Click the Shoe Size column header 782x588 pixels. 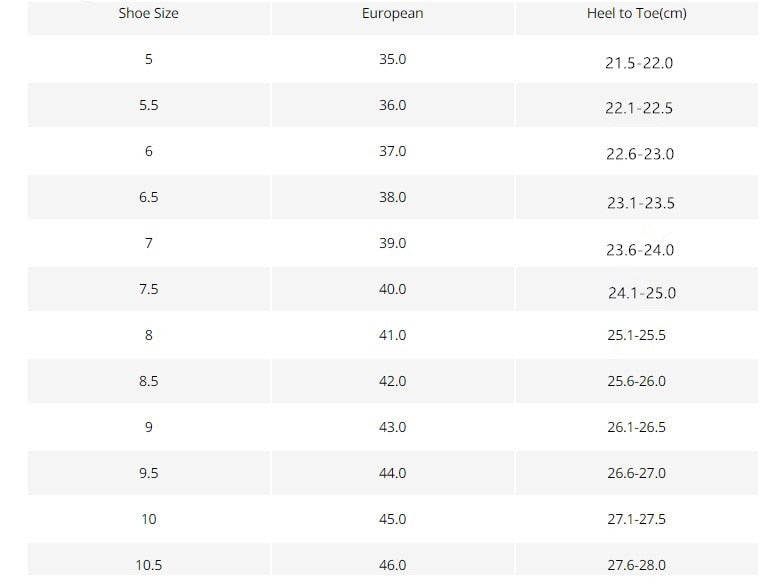148,14
